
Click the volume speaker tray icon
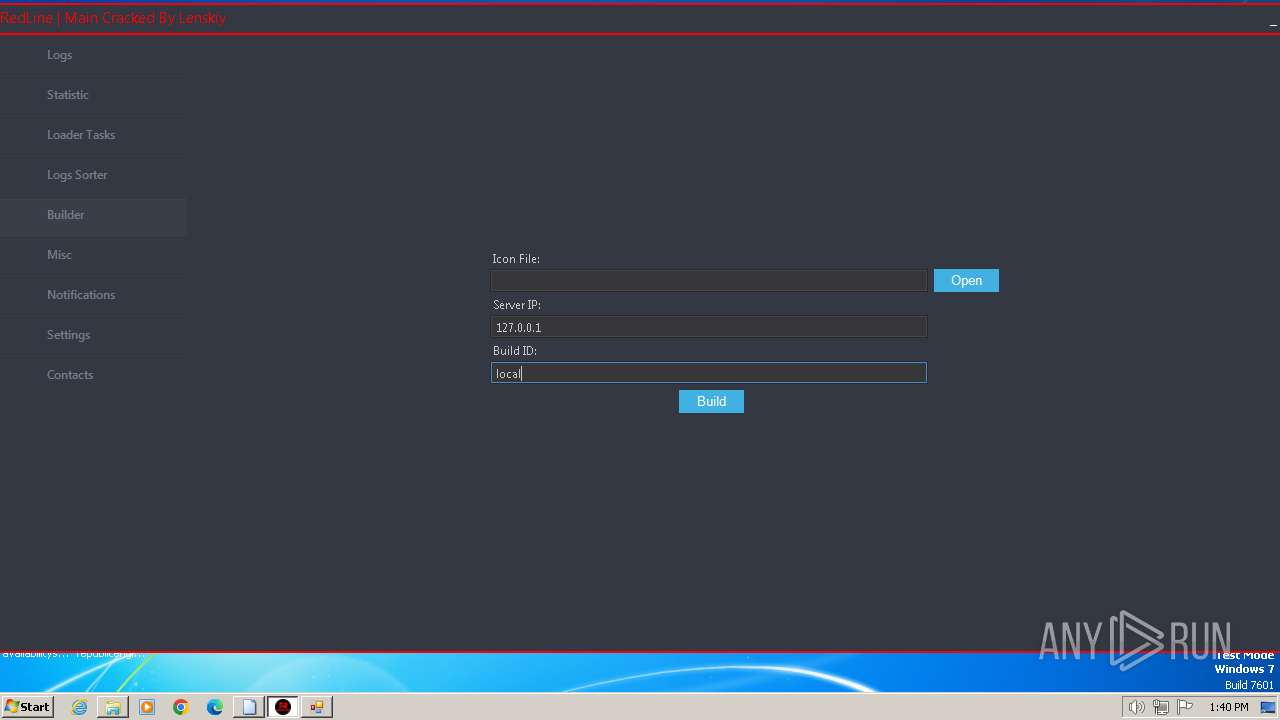(x=1136, y=707)
